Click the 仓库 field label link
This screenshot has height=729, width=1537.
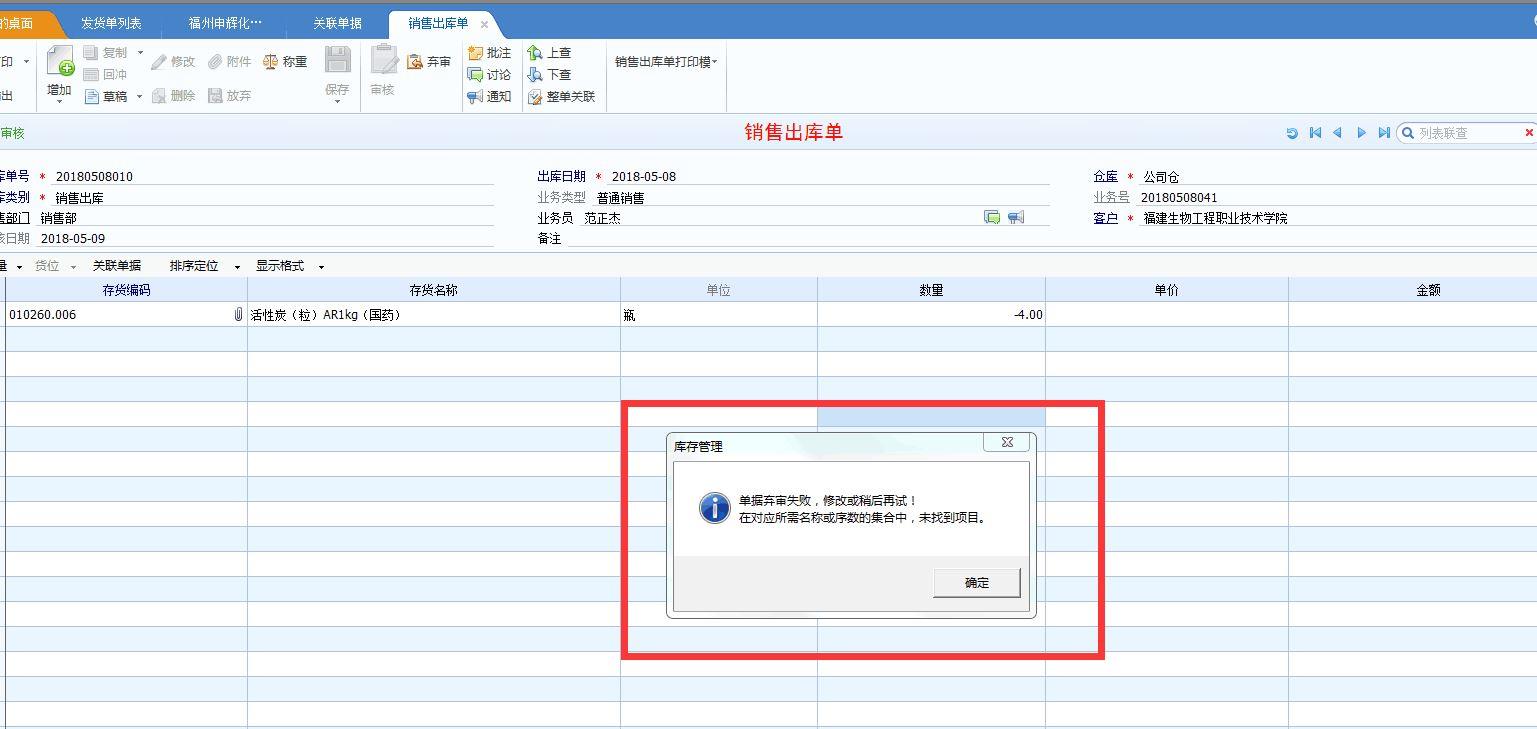click(1105, 176)
